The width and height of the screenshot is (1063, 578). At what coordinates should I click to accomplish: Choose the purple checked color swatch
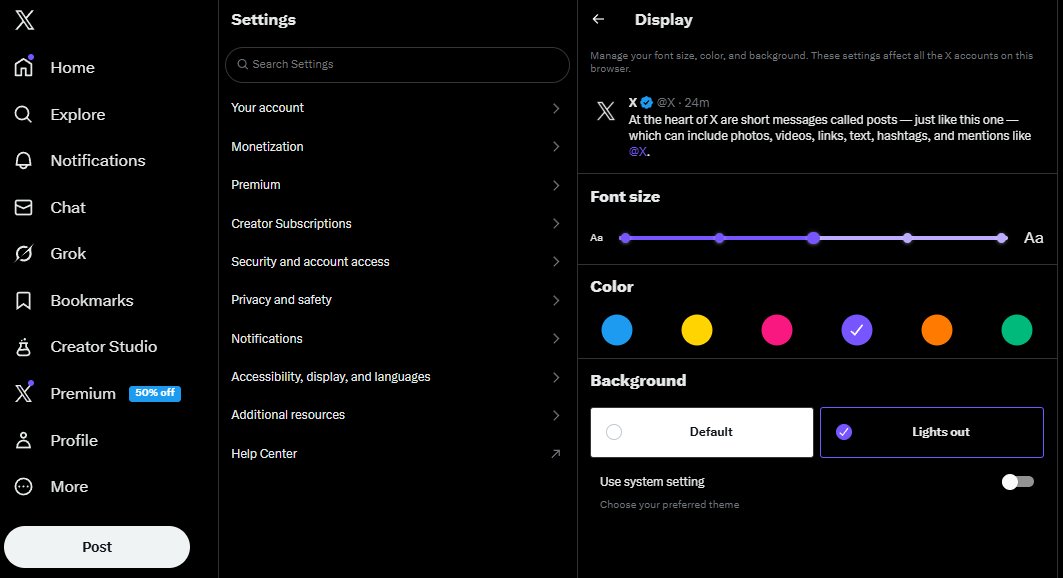tap(857, 330)
